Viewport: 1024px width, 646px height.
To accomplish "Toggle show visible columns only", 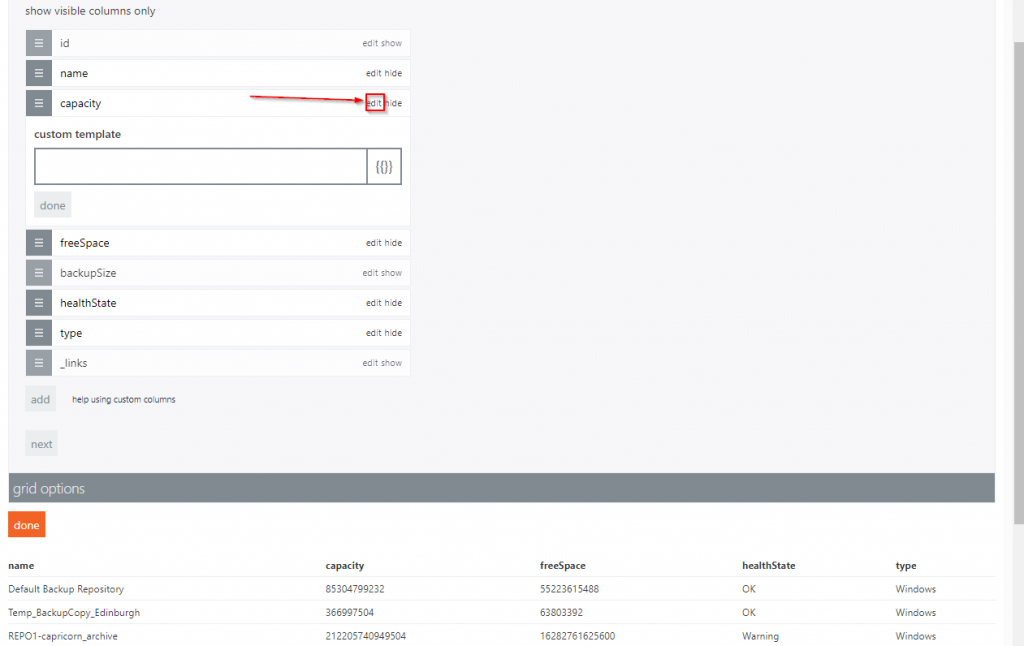I will pos(90,11).
